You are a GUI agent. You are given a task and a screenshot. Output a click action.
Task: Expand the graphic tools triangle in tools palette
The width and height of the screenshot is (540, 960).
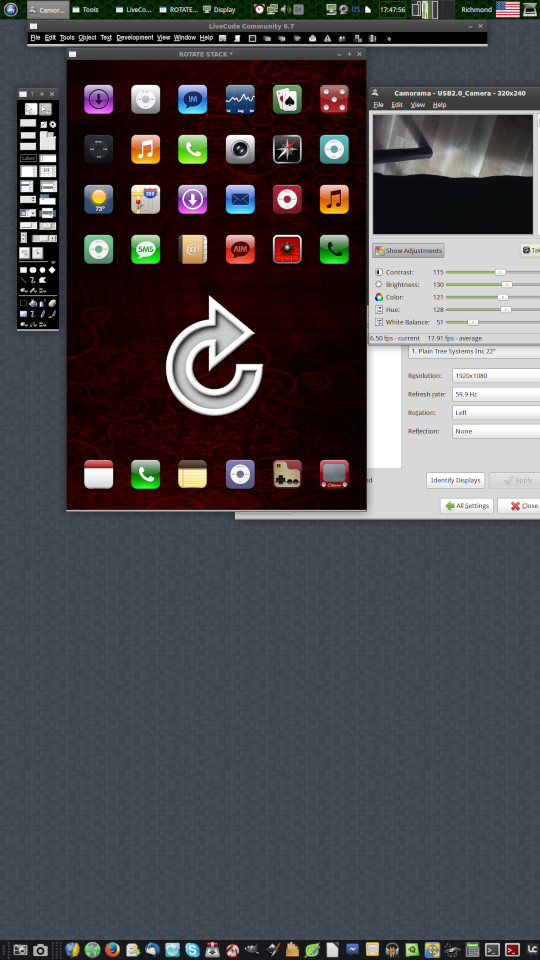point(53,262)
